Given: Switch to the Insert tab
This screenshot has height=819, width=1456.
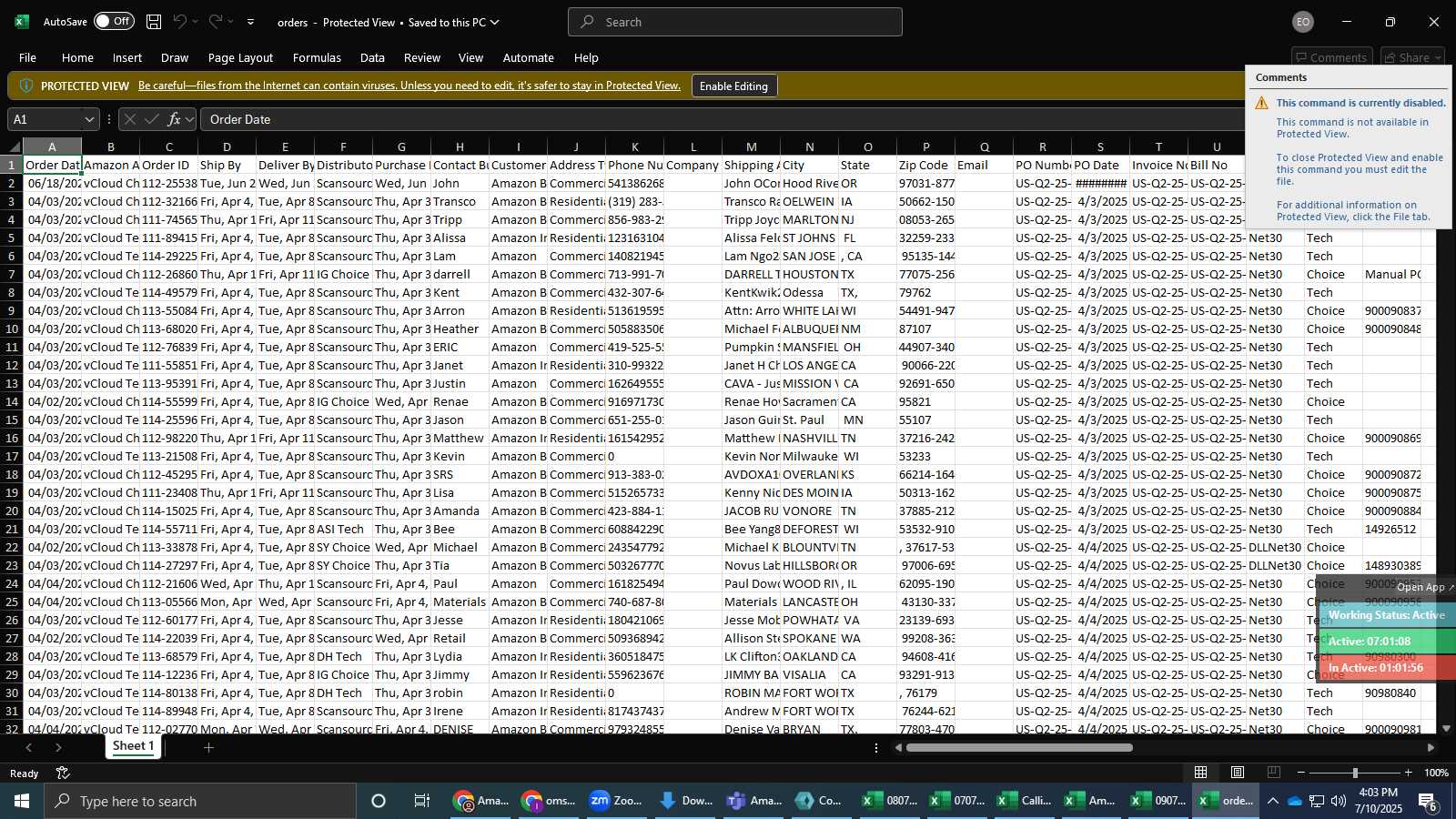Looking at the screenshot, I should pyautogui.click(x=127, y=57).
